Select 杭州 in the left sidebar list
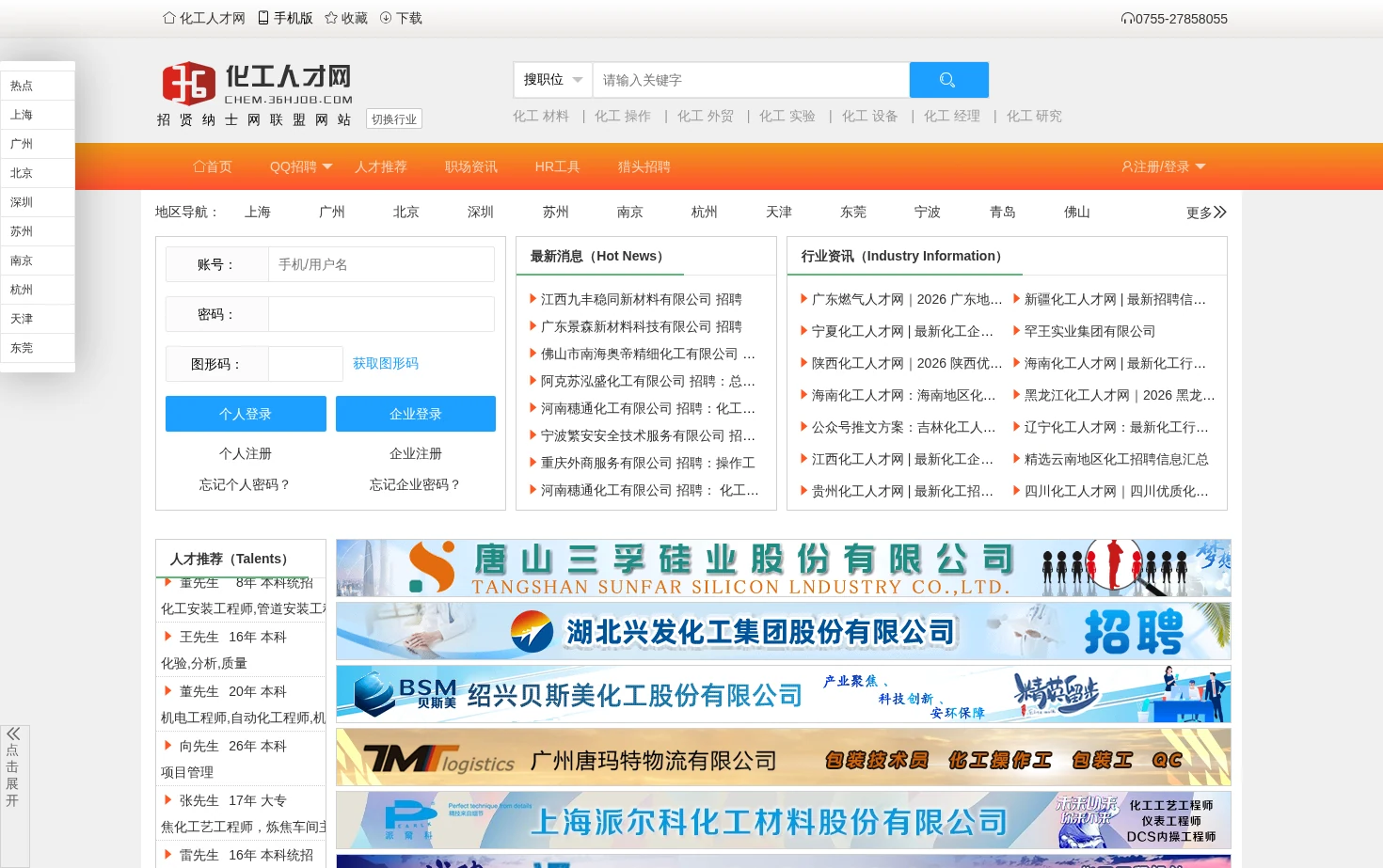Viewport: 1383px width, 868px height. [x=38, y=290]
